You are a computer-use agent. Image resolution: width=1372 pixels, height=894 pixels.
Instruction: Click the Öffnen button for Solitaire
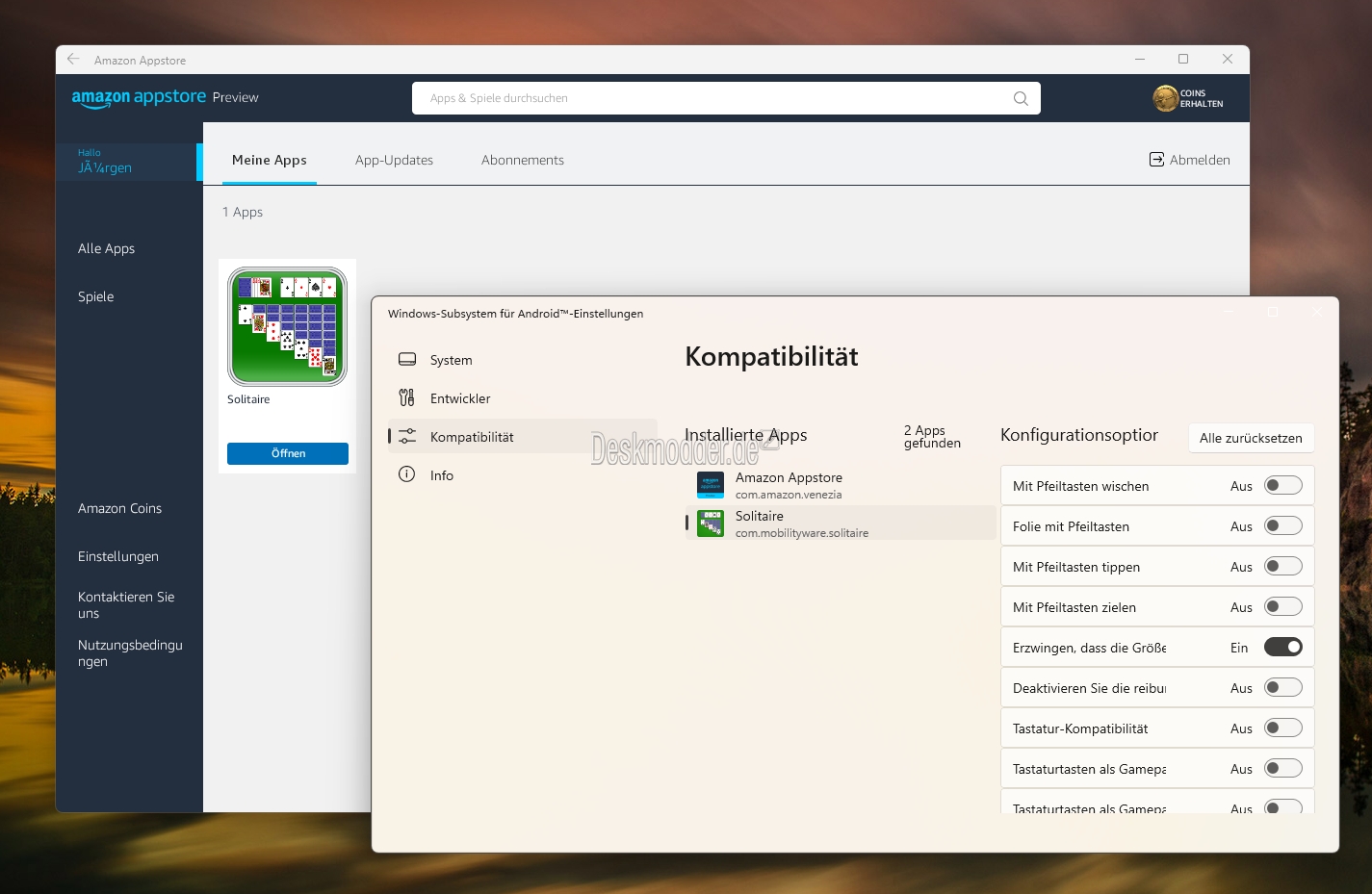pos(288,453)
